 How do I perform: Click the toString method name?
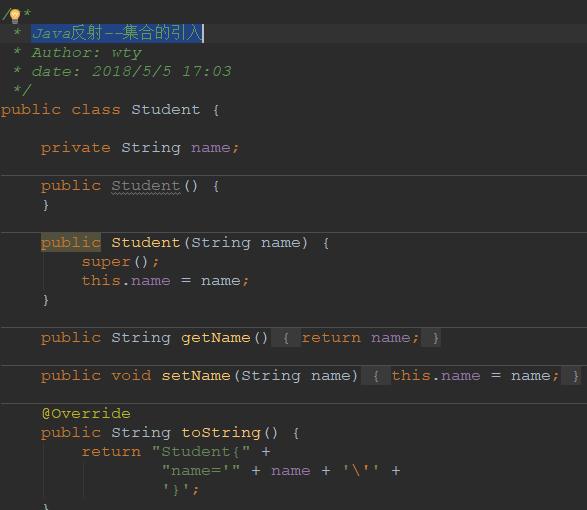[220, 433]
